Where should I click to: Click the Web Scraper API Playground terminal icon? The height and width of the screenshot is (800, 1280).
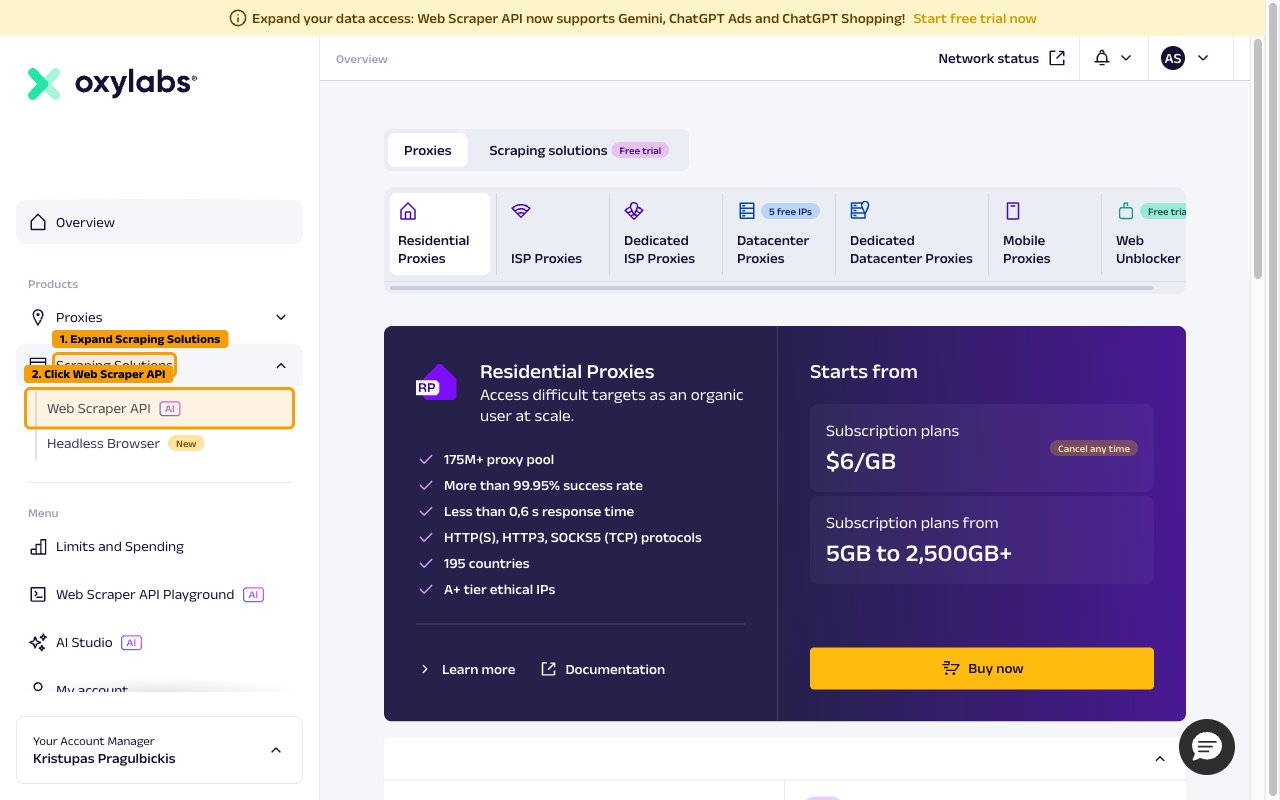click(38, 594)
